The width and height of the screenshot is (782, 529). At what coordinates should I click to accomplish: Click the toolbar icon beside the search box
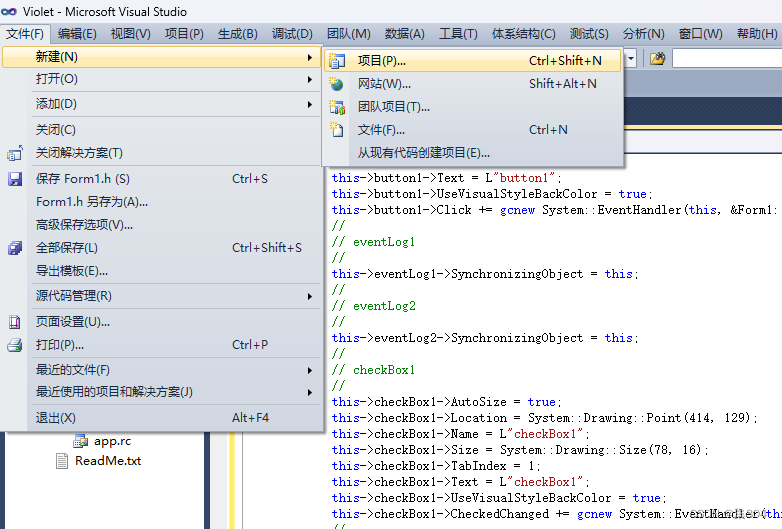coord(657,59)
